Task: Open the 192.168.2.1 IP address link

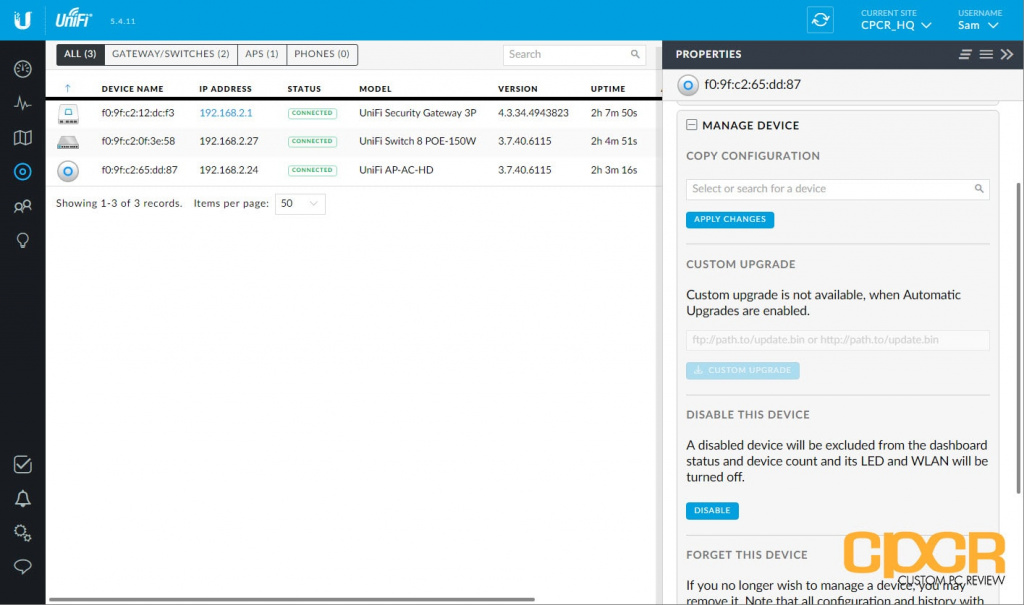Action: click(226, 113)
